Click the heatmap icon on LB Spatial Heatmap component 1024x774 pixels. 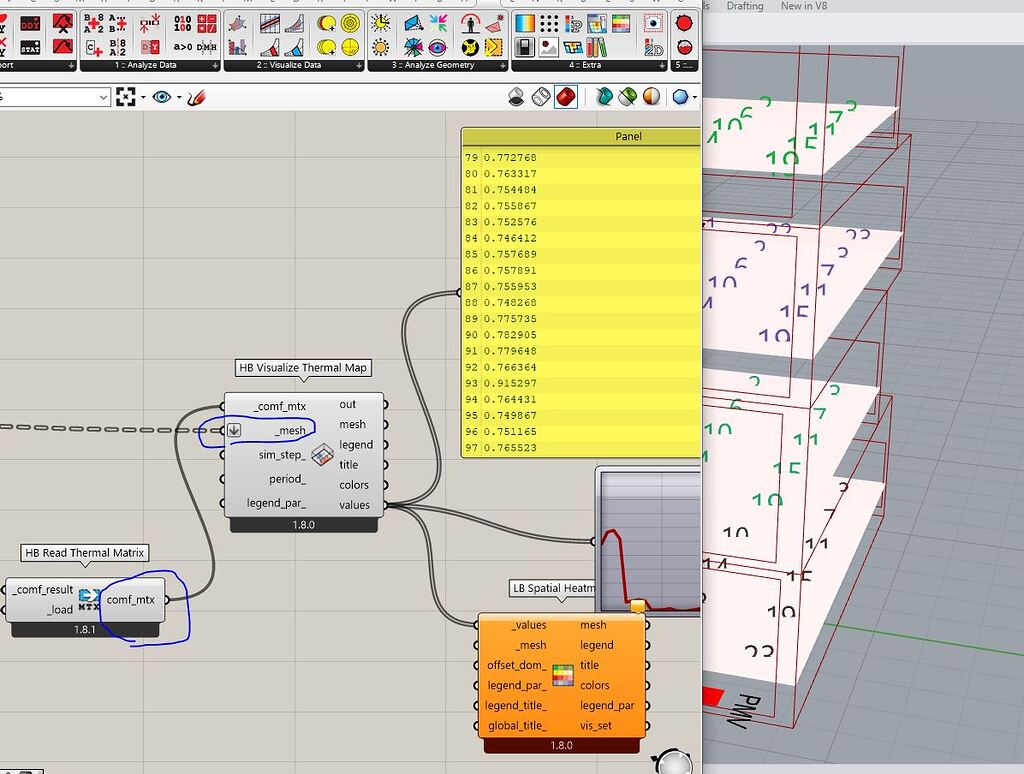[562, 674]
